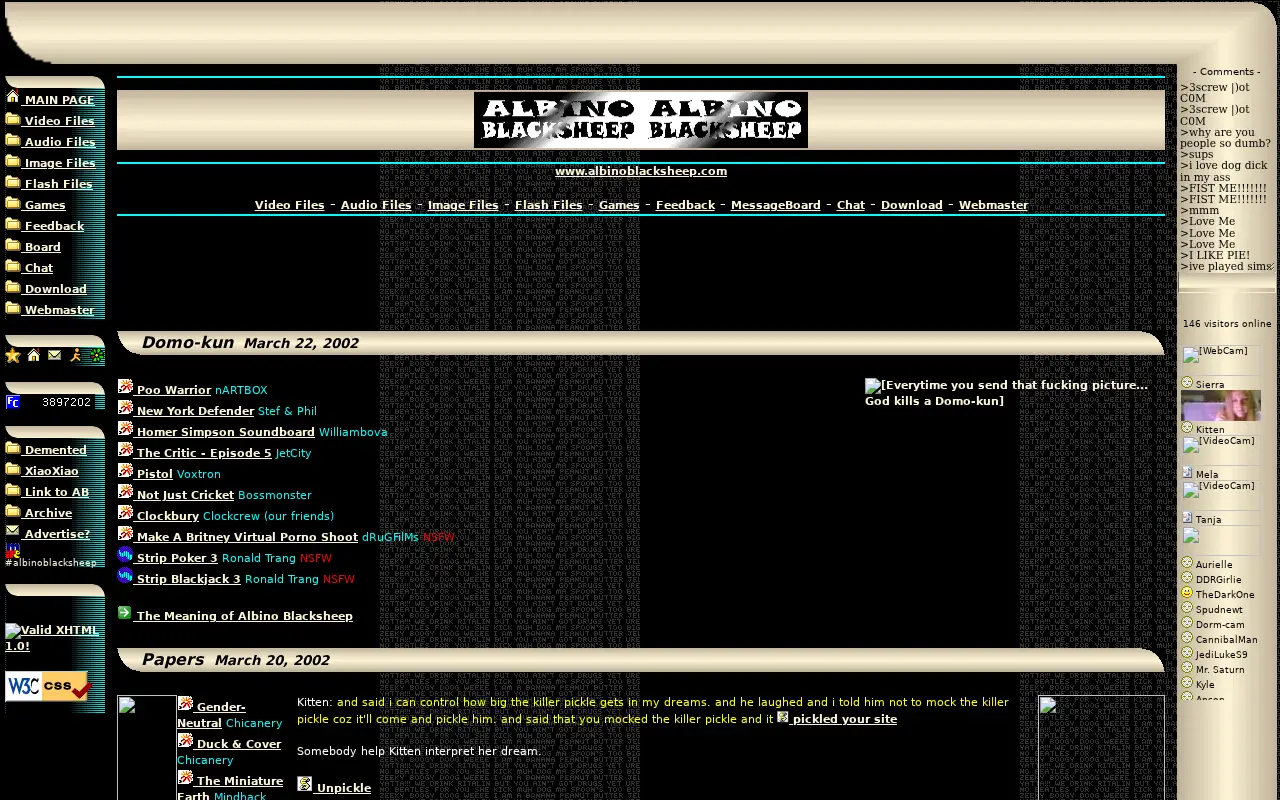This screenshot has height=800, width=1280.
Task: Click the 146 visitors online text
Action: point(1227,324)
